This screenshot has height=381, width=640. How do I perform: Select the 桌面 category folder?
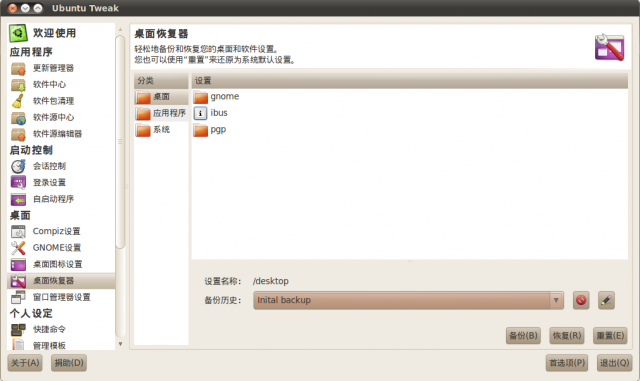161,97
